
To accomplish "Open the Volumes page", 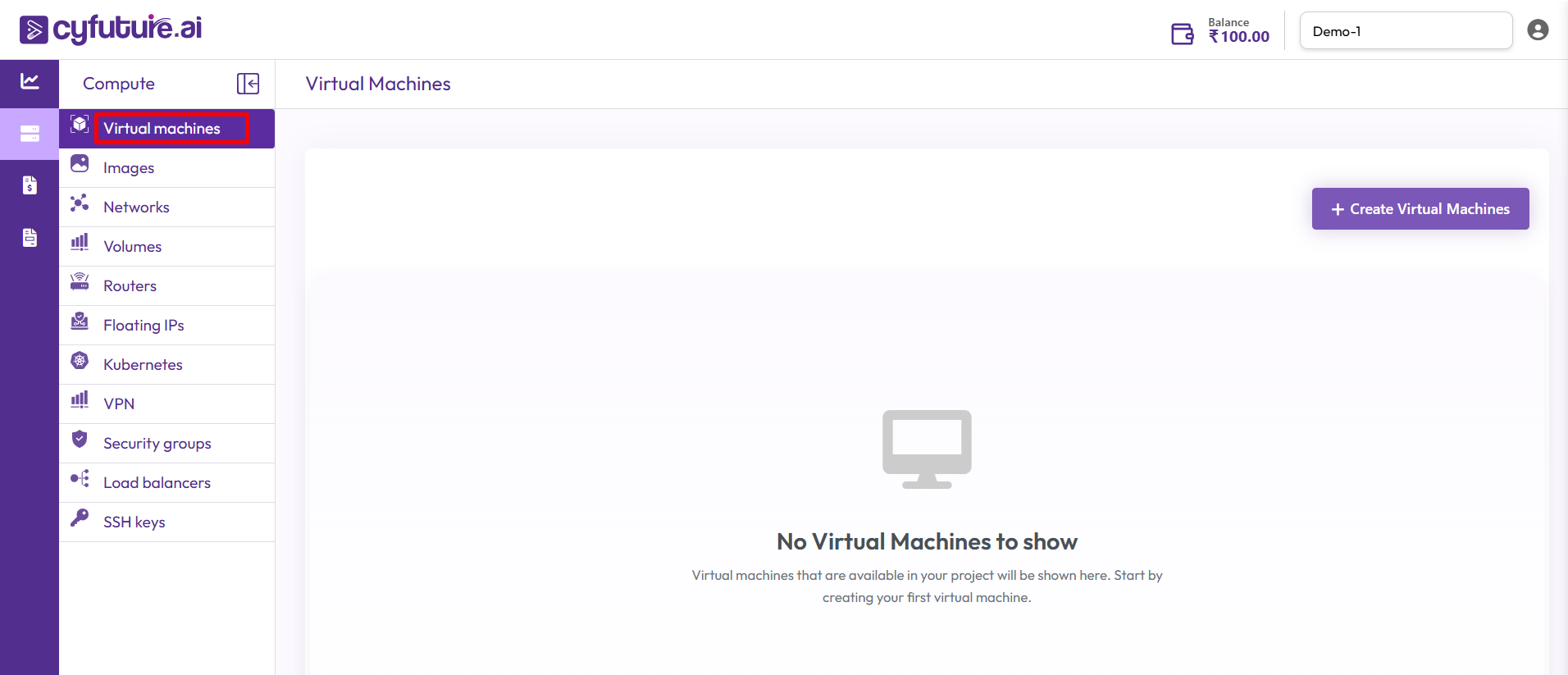I will 132,247.
